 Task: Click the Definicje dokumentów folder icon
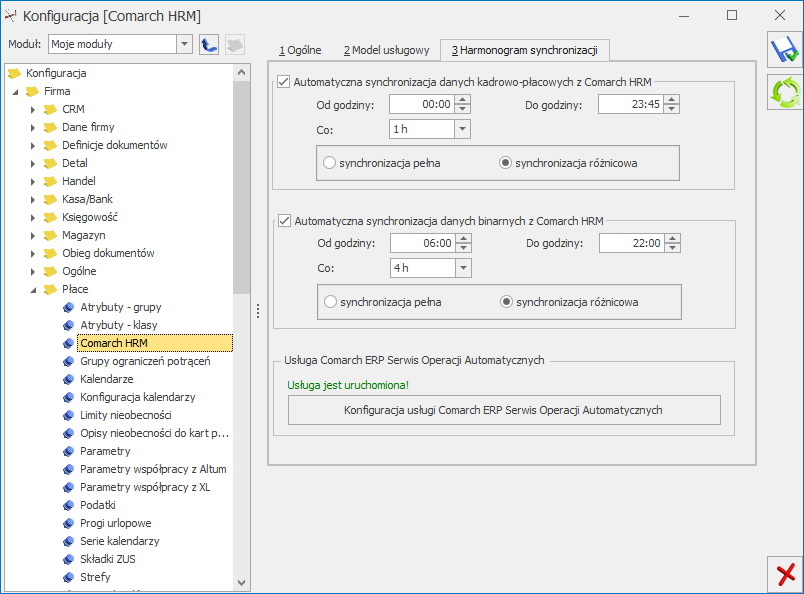[x=50, y=145]
